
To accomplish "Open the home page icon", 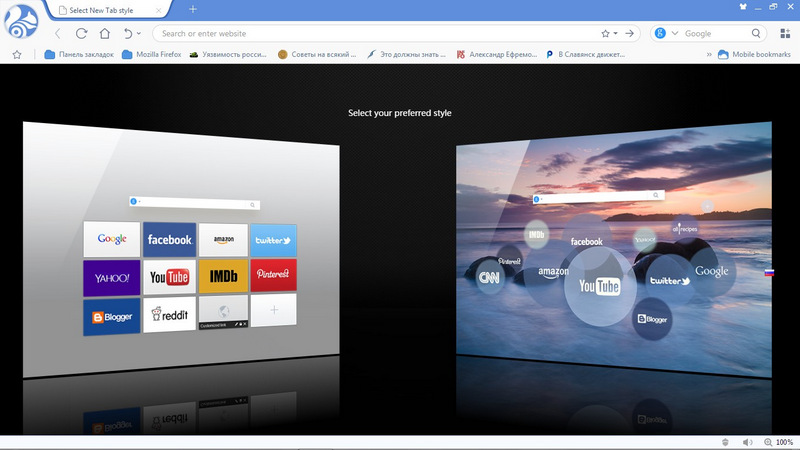I will coord(105,34).
